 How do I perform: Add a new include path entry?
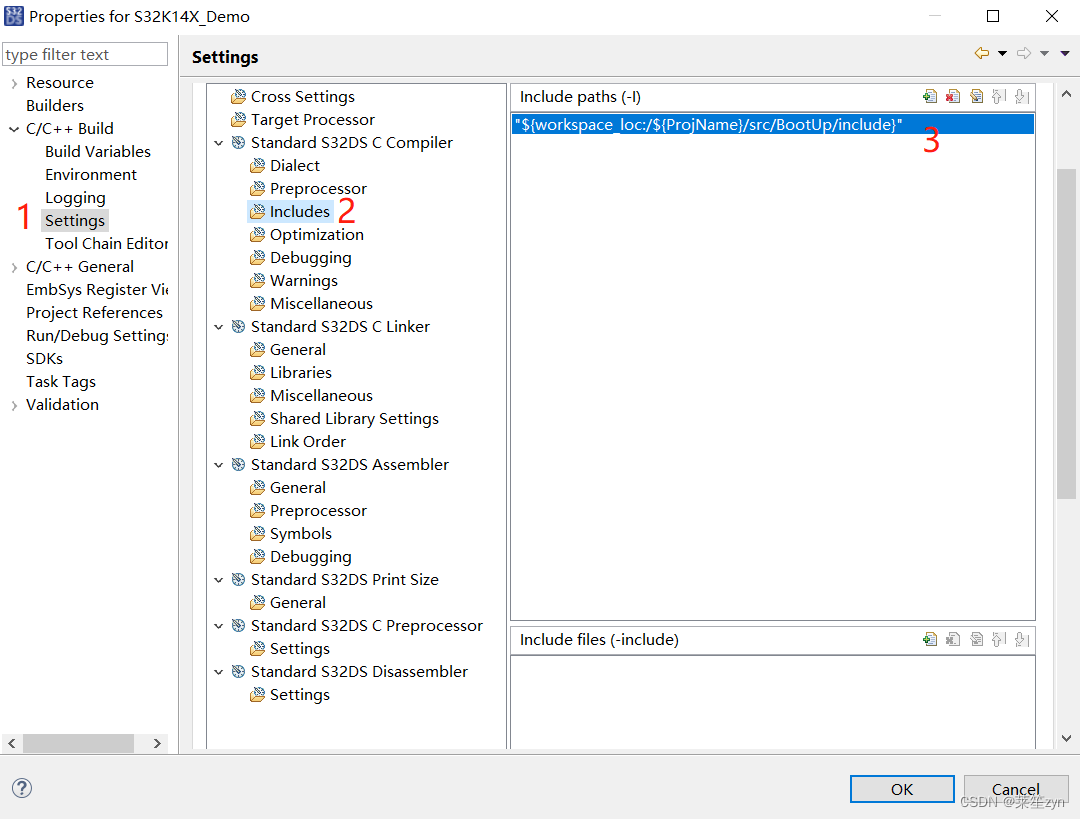click(930, 96)
